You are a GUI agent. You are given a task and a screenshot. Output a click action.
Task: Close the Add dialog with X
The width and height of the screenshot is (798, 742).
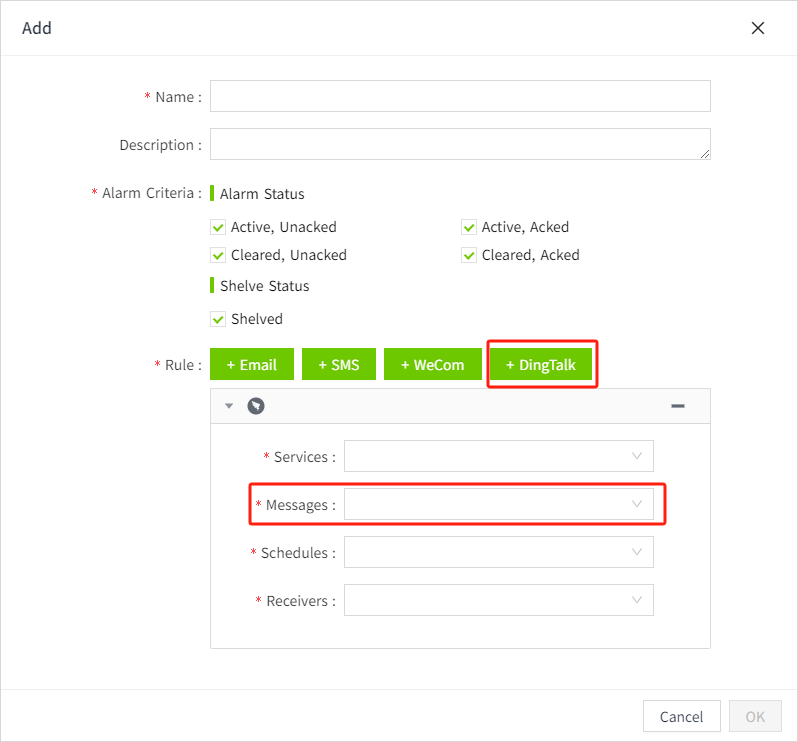point(758,28)
